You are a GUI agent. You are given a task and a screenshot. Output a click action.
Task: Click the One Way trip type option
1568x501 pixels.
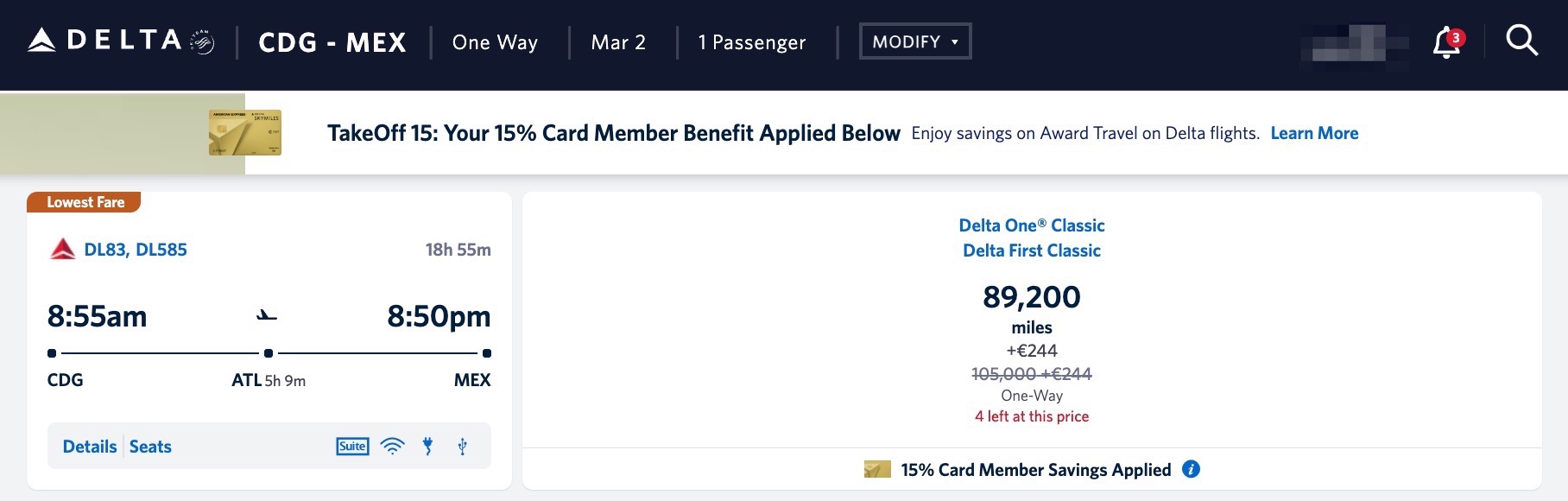coord(494,41)
